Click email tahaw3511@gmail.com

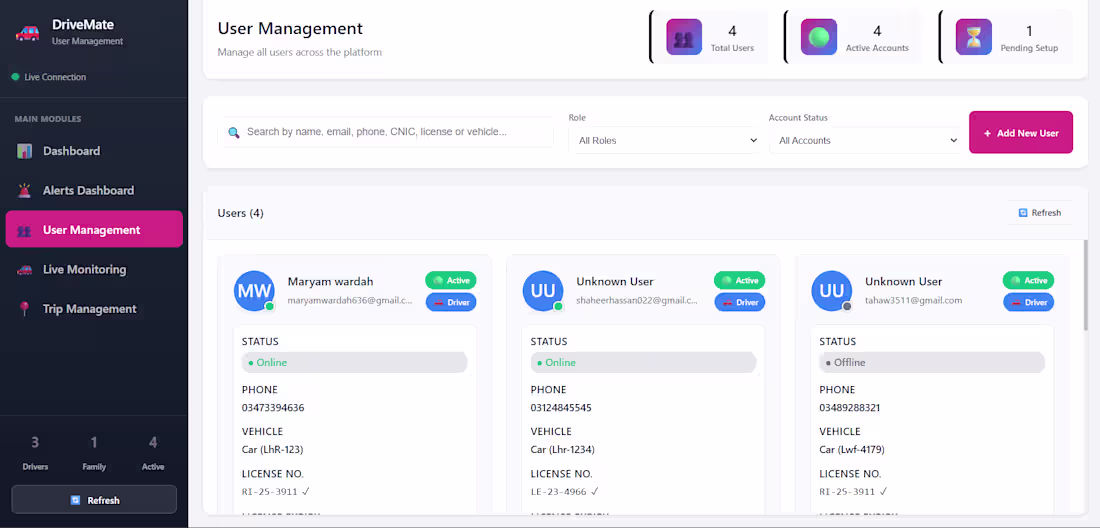click(913, 300)
